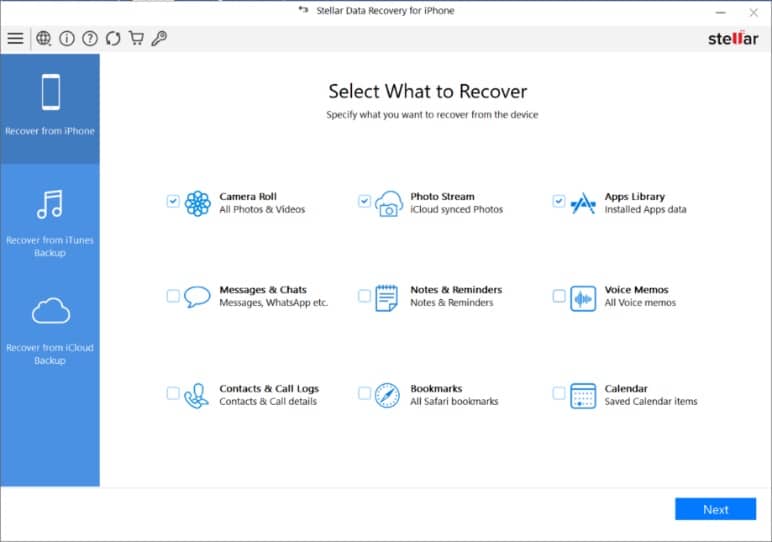Click the Notes & Reminders title label
This screenshot has height=542, width=772.
pos(456,290)
